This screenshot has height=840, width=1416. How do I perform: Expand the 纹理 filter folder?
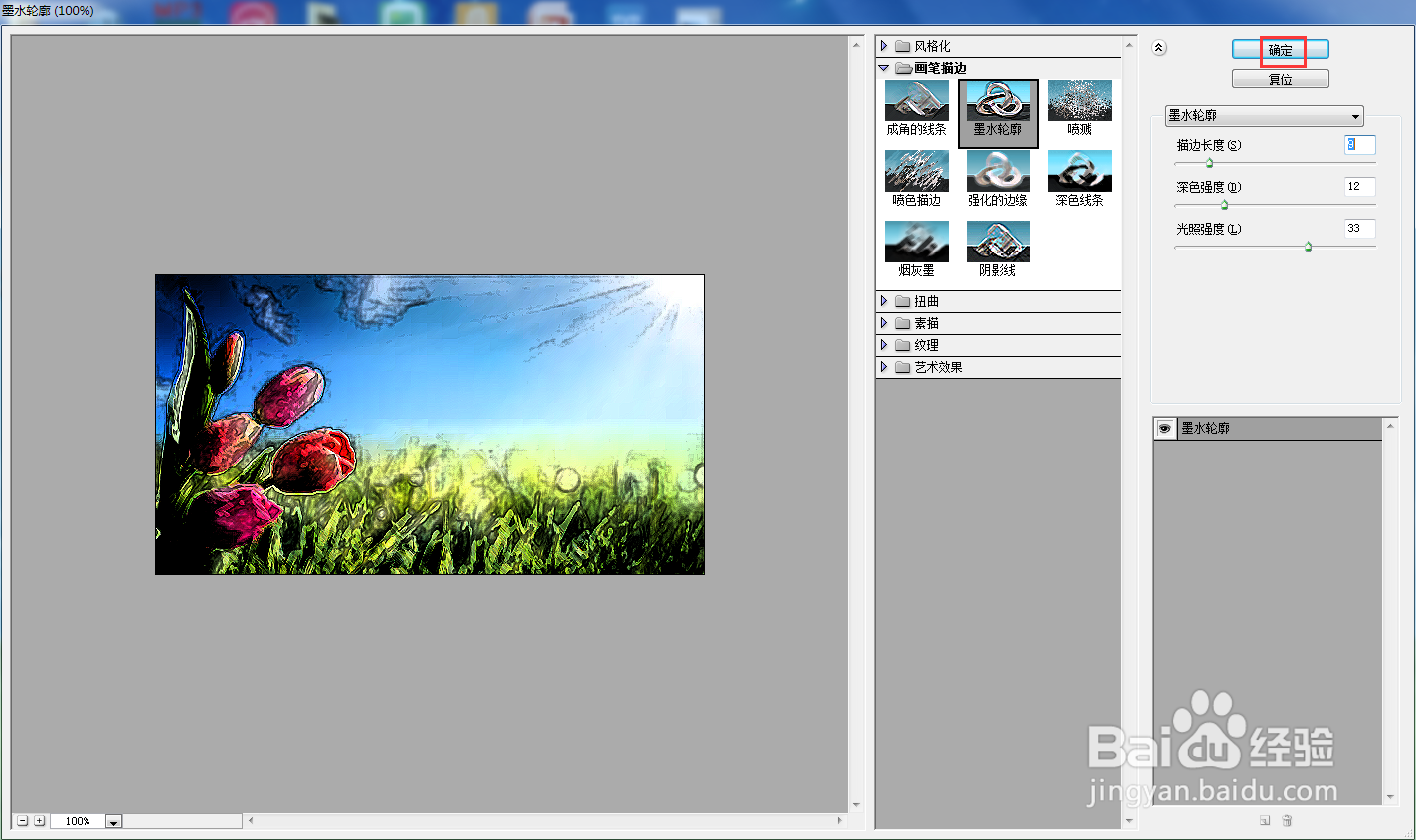[883, 345]
